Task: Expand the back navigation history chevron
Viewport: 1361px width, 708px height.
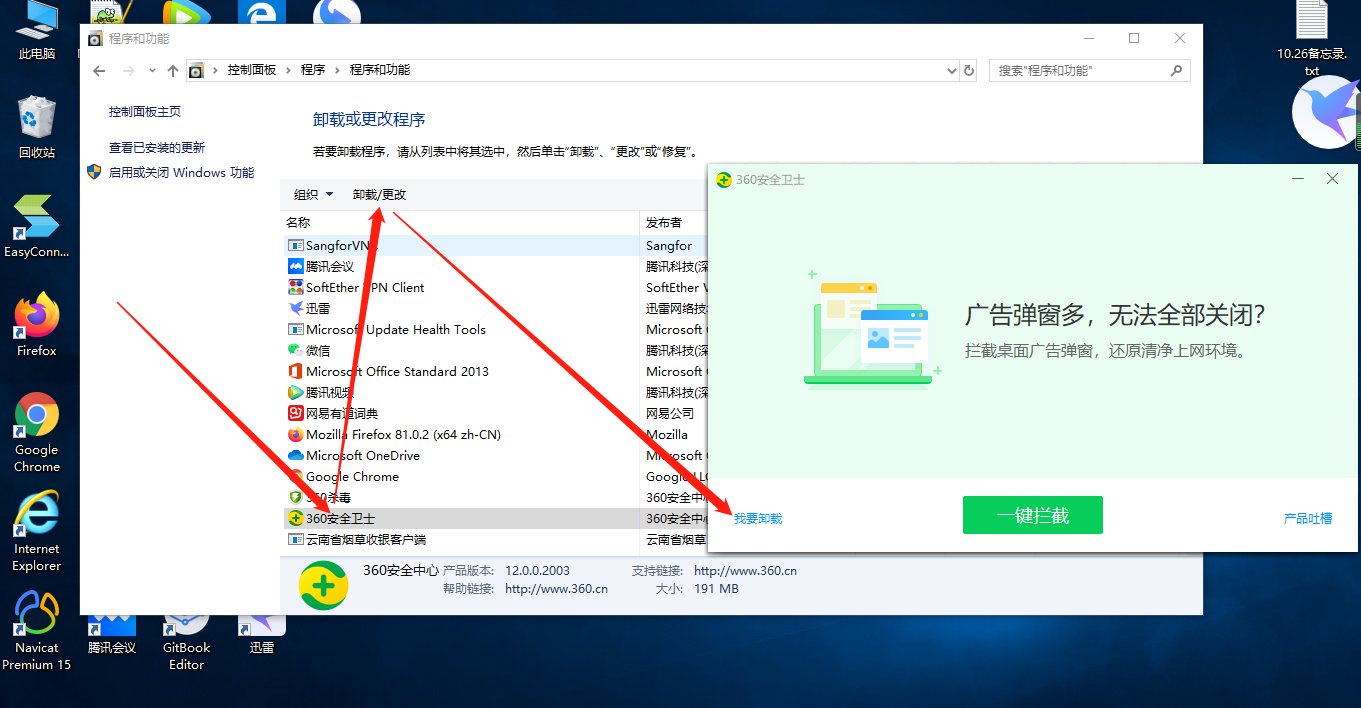Action: (x=151, y=70)
